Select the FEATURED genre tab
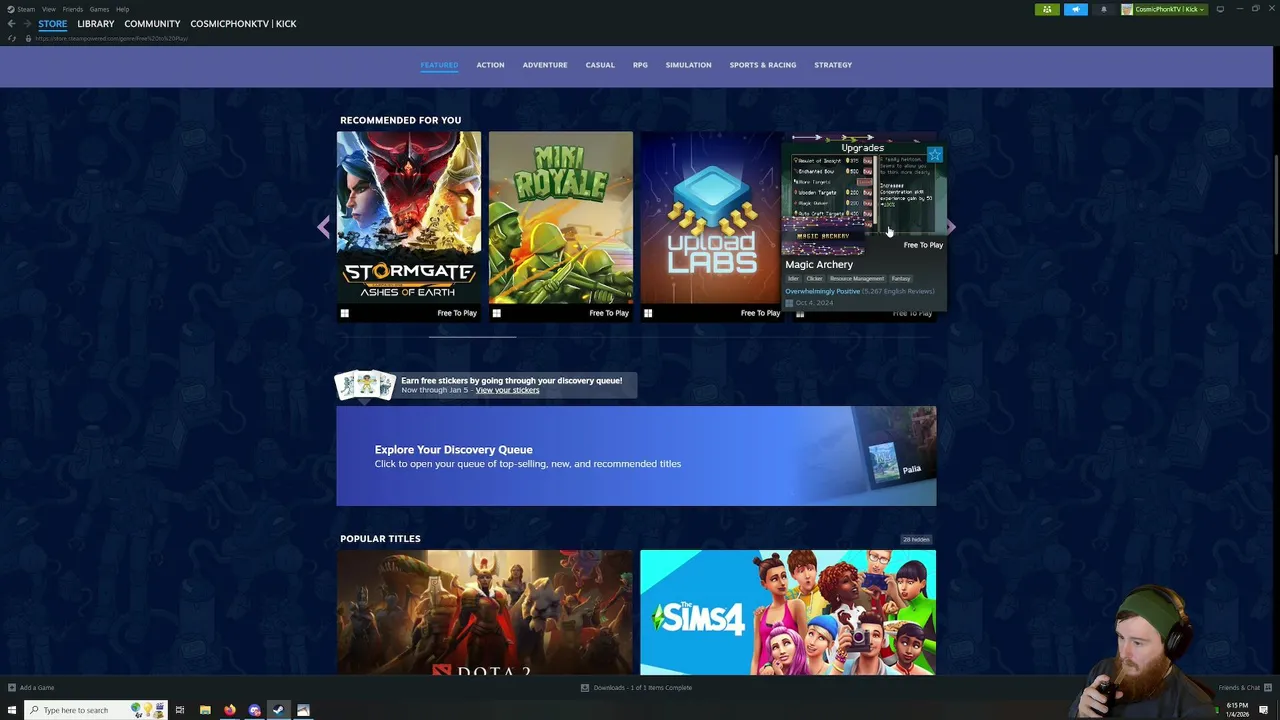 pyautogui.click(x=439, y=65)
